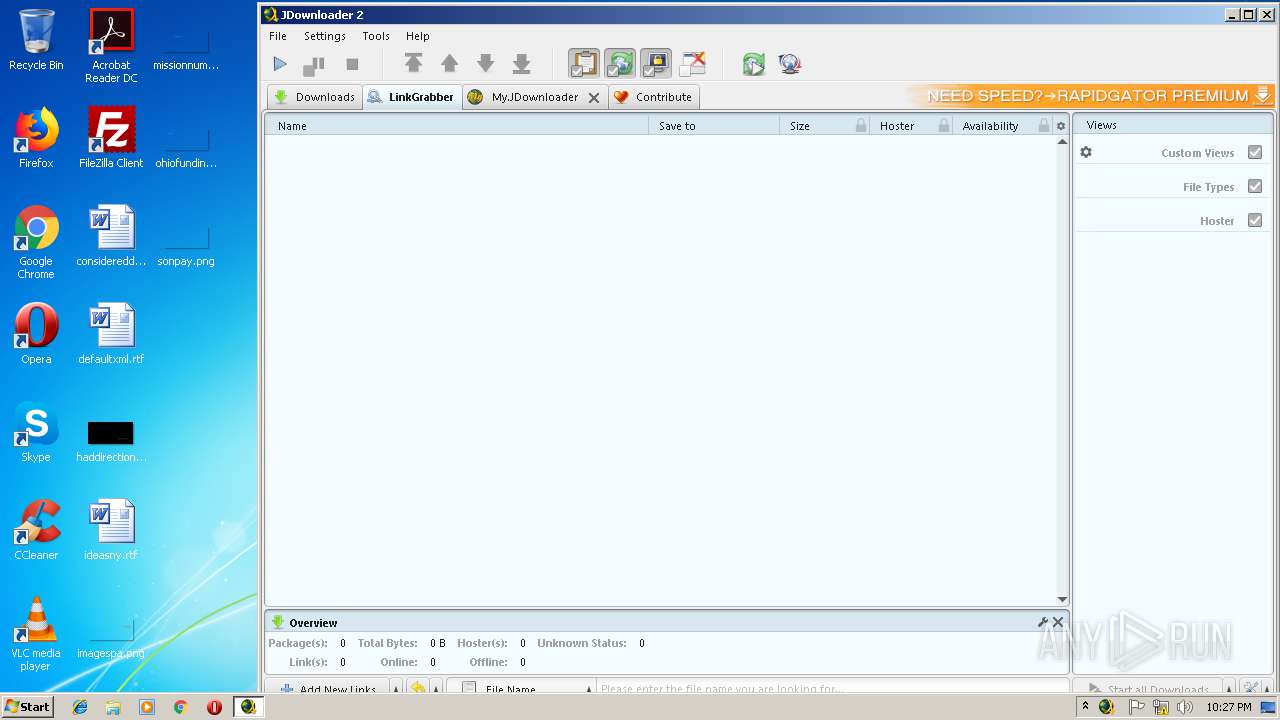Toggle clipboard observer icon
This screenshot has width=1280, height=720.
pos(584,64)
